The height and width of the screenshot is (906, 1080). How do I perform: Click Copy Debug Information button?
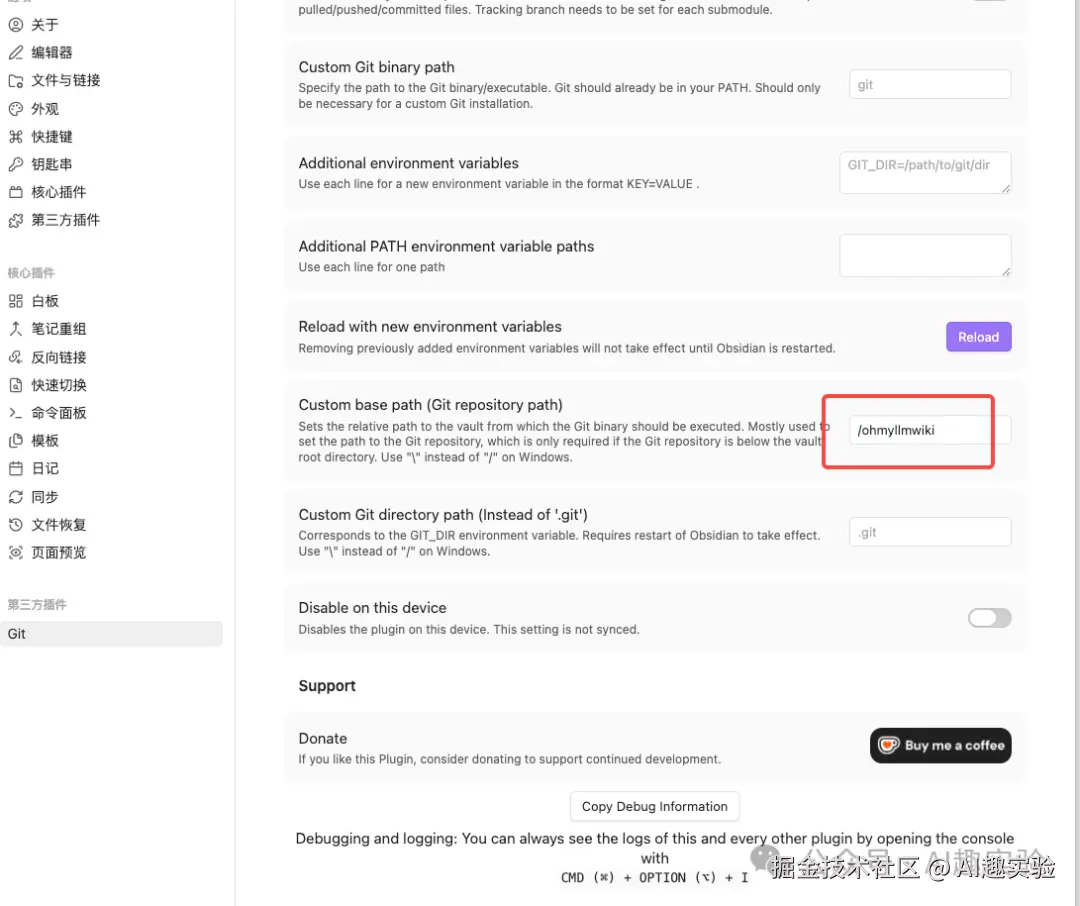(x=654, y=806)
